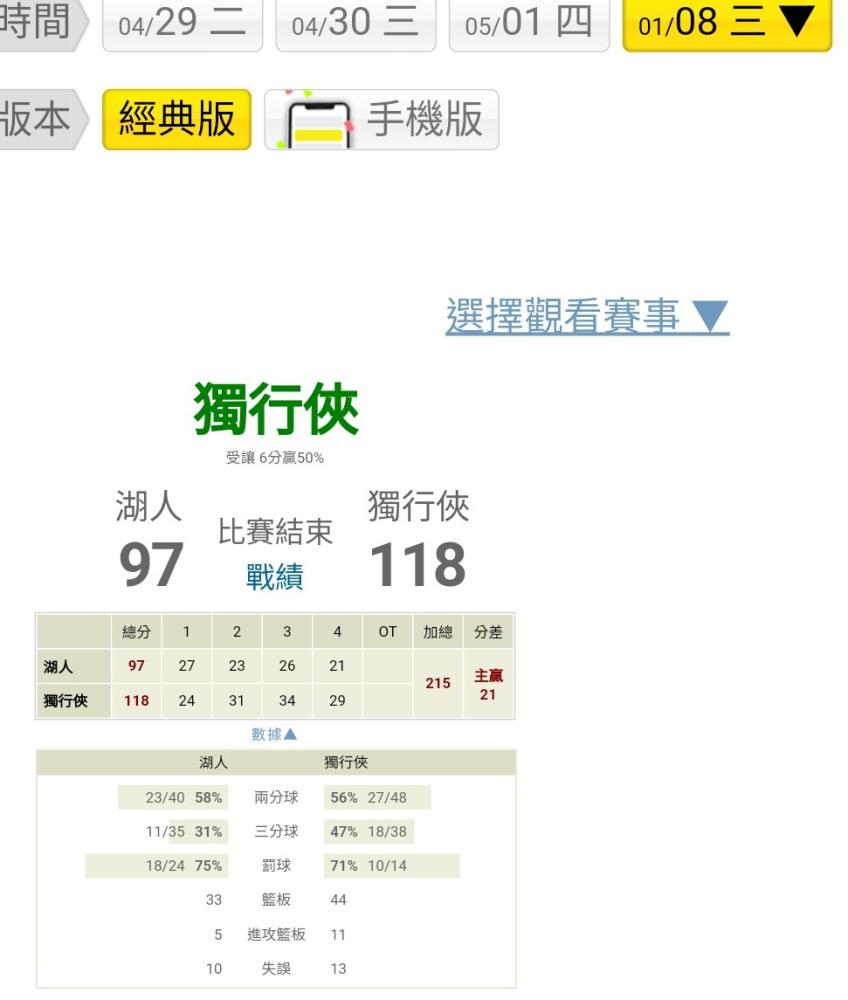
Task: Click the 總分 column header
Action: point(136,631)
